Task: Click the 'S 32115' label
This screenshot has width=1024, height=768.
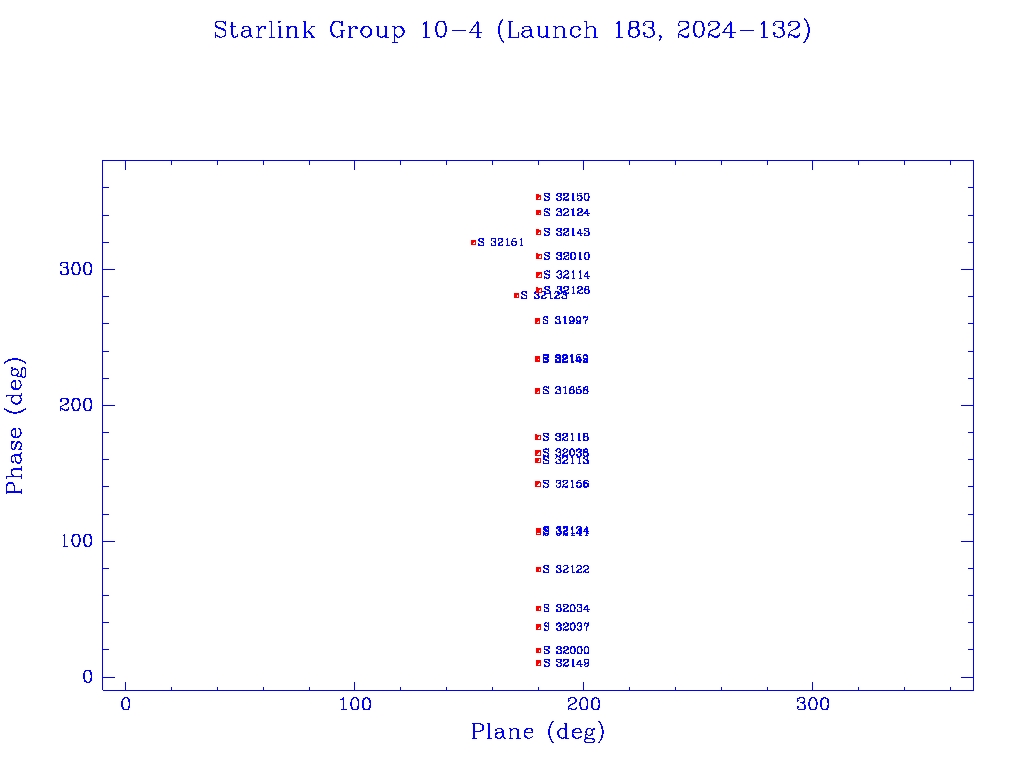Action: coord(566,437)
